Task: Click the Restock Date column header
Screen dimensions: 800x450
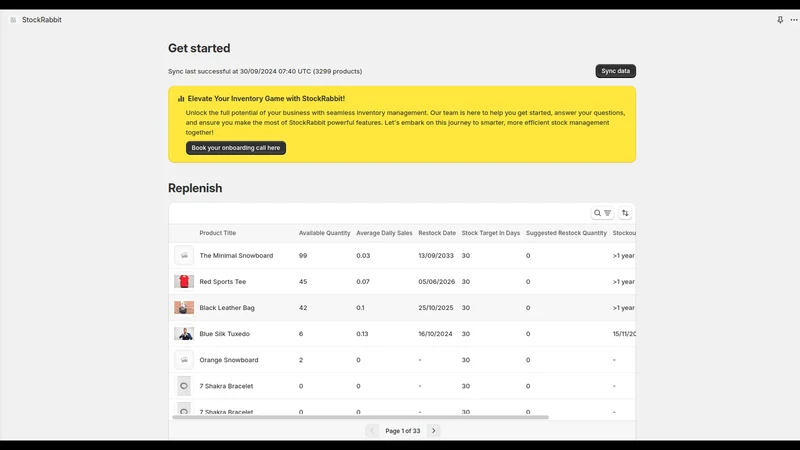Action: 437,233
